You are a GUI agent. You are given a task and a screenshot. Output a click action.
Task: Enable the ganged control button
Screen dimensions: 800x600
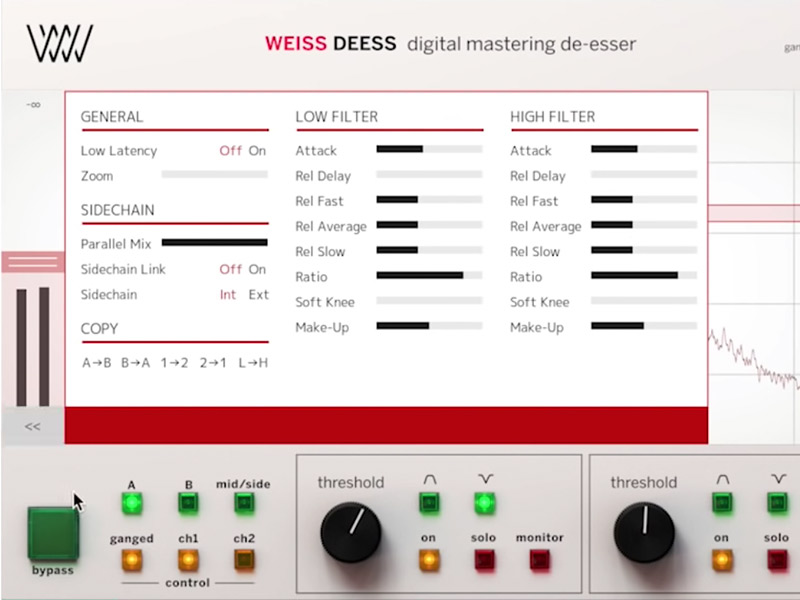(130, 559)
